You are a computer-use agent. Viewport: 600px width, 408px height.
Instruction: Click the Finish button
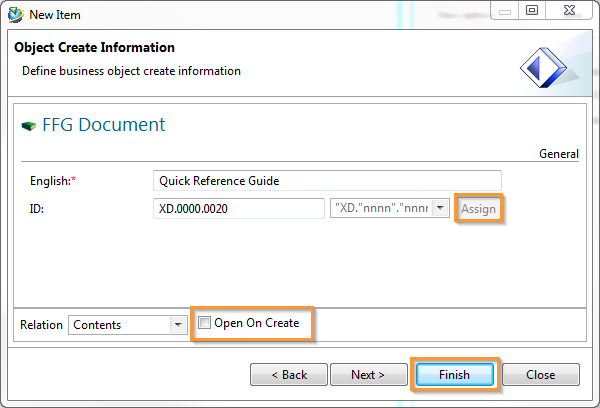(454, 374)
